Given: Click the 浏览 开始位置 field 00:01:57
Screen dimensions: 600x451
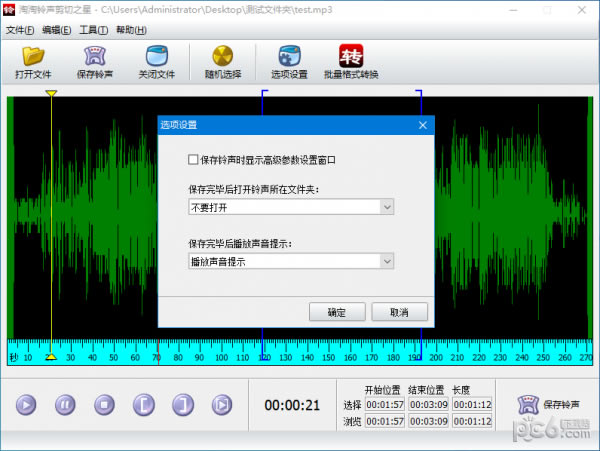Looking at the screenshot, I should pyautogui.click(x=385, y=421).
